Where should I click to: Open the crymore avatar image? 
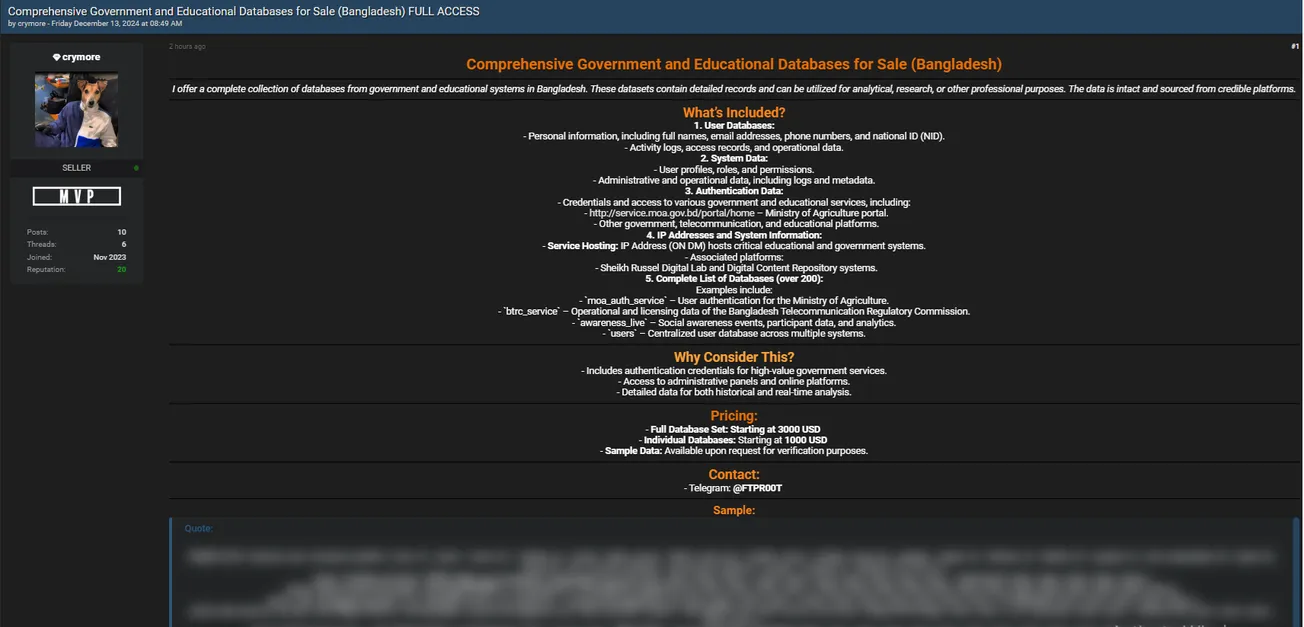tap(77, 109)
